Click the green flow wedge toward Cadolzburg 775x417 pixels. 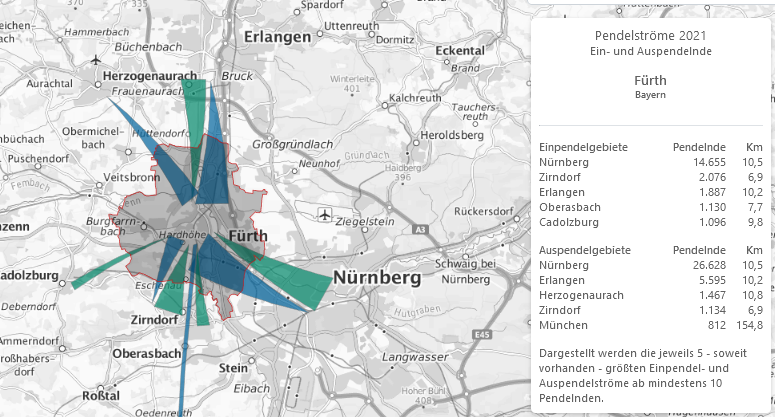[x=105, y=269]
